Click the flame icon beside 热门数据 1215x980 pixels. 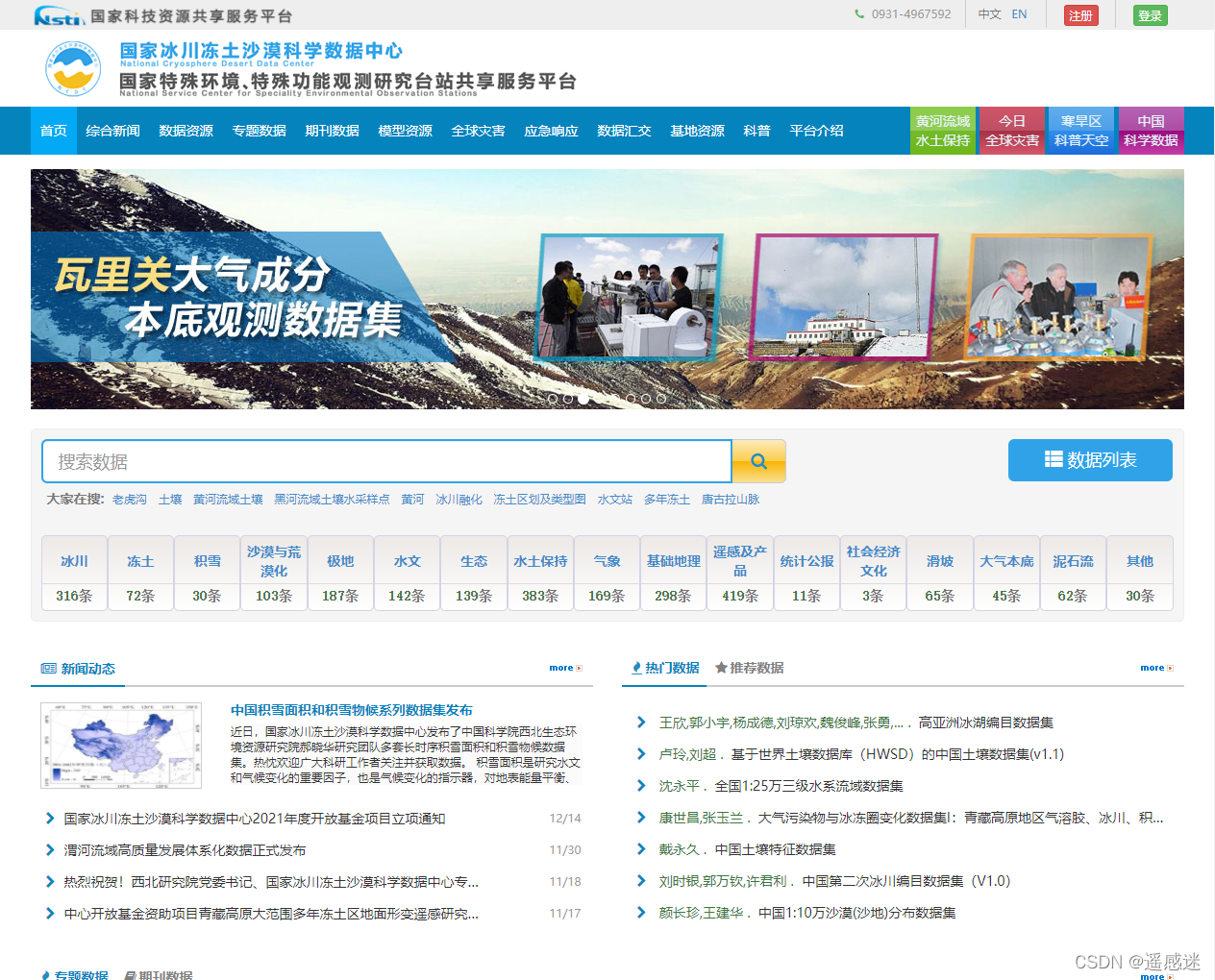636,668
